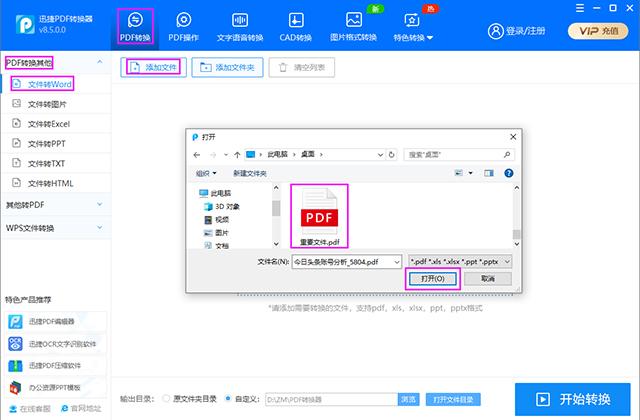The width and height of the screenshot is (640, 420).
Task: Select the CAD转换 tab
Action: click(296, 27)
